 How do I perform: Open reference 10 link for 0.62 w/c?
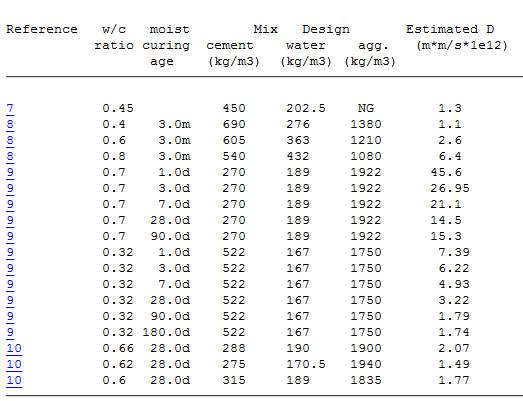tap(14, 365)
